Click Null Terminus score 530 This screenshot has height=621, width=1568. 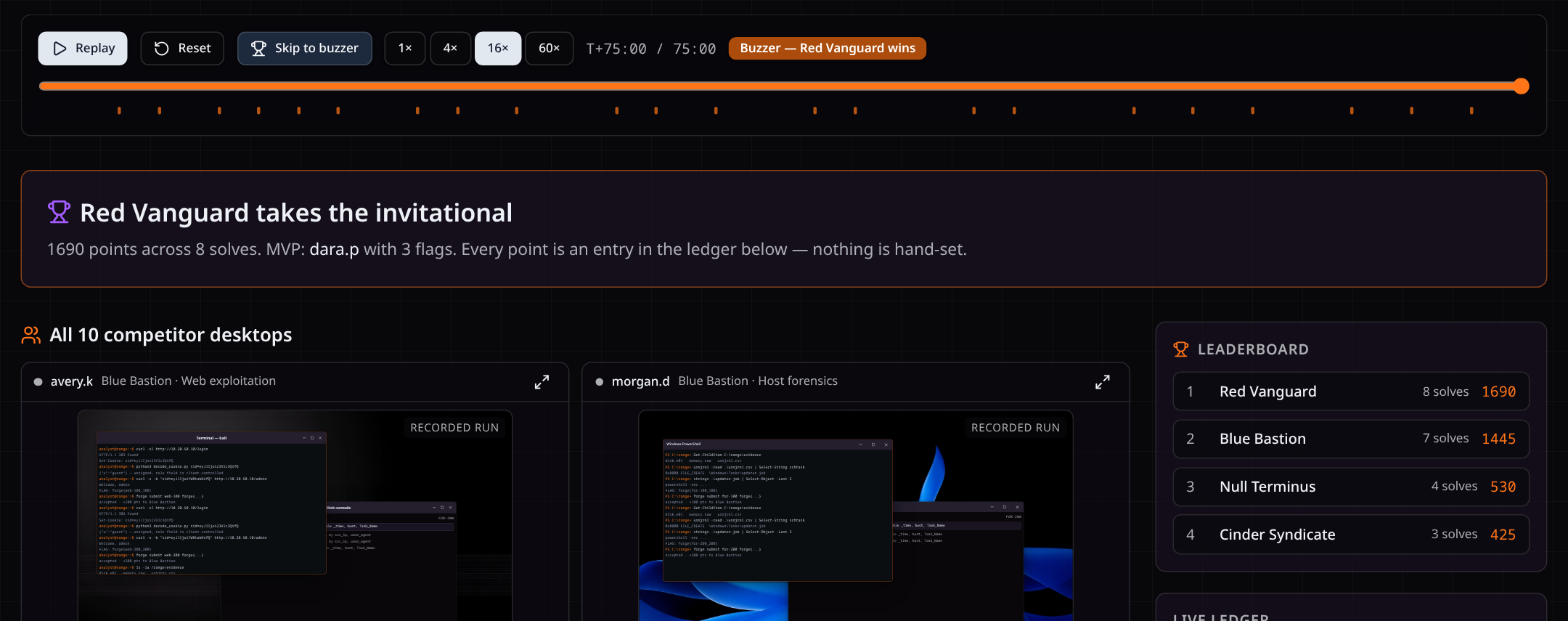click(x=1503, y=487)
